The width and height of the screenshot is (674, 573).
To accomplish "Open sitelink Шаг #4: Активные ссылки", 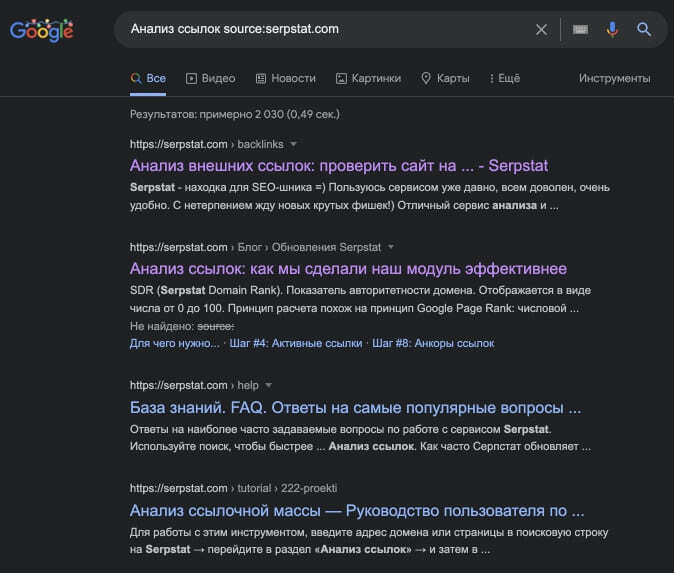I will tap(296, 343).
